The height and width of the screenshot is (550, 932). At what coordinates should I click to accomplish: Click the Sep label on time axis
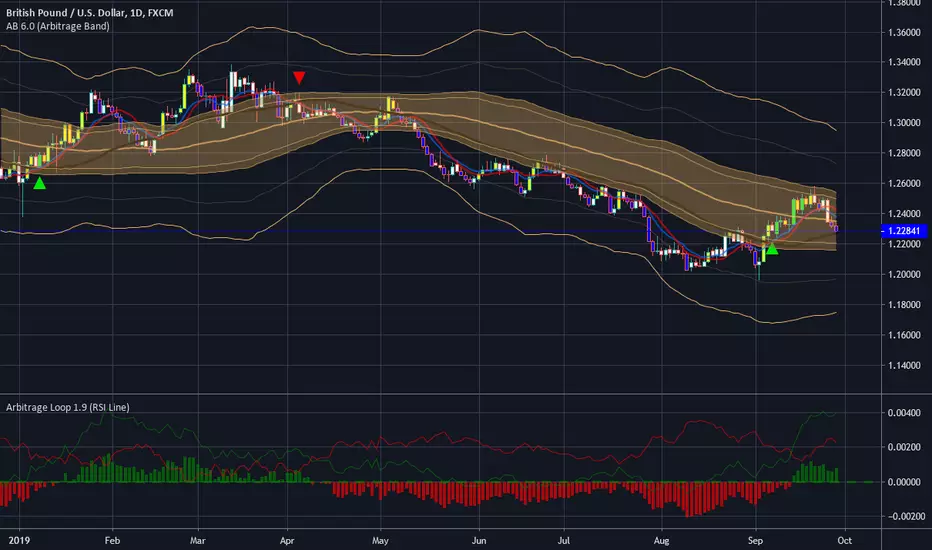tap(755, 541)
